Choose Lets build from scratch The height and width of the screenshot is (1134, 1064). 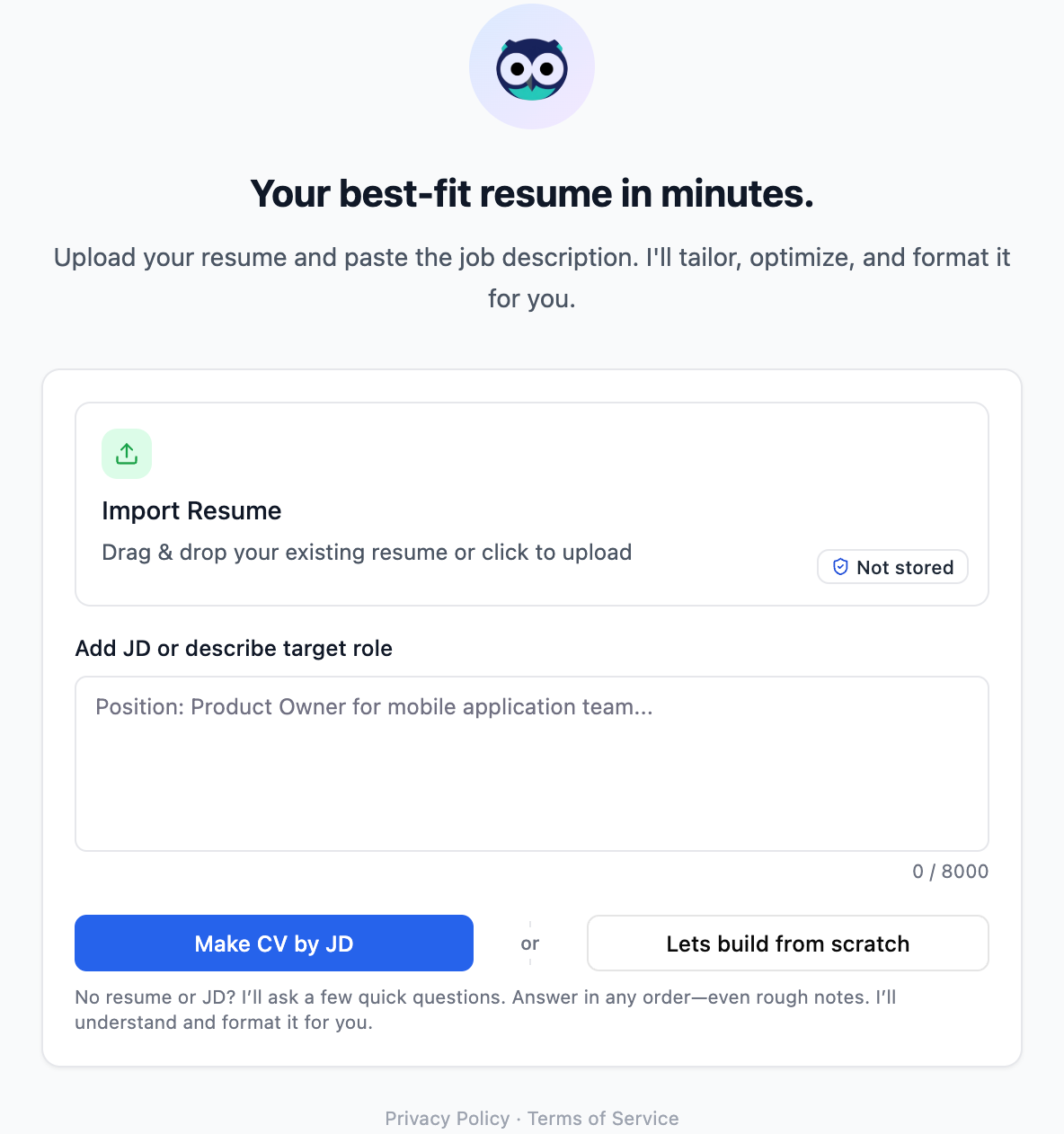787,944
